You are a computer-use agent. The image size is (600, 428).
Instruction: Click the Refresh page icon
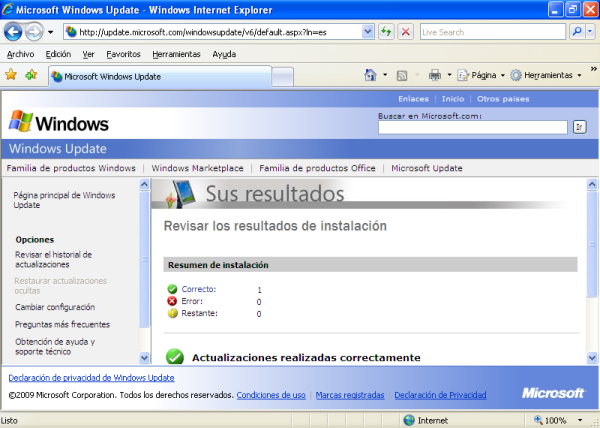386,32
